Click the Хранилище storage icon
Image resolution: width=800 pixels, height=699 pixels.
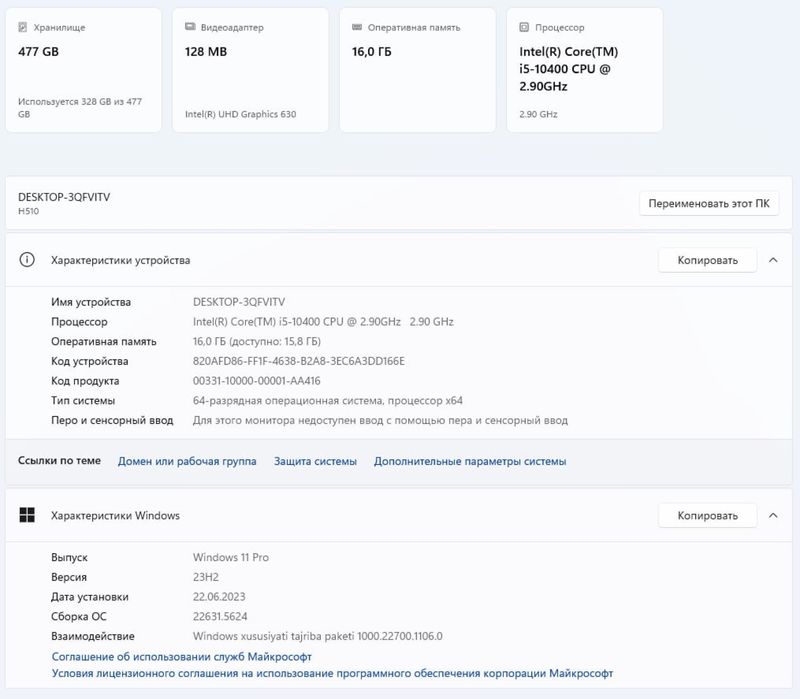coord(23,27)
